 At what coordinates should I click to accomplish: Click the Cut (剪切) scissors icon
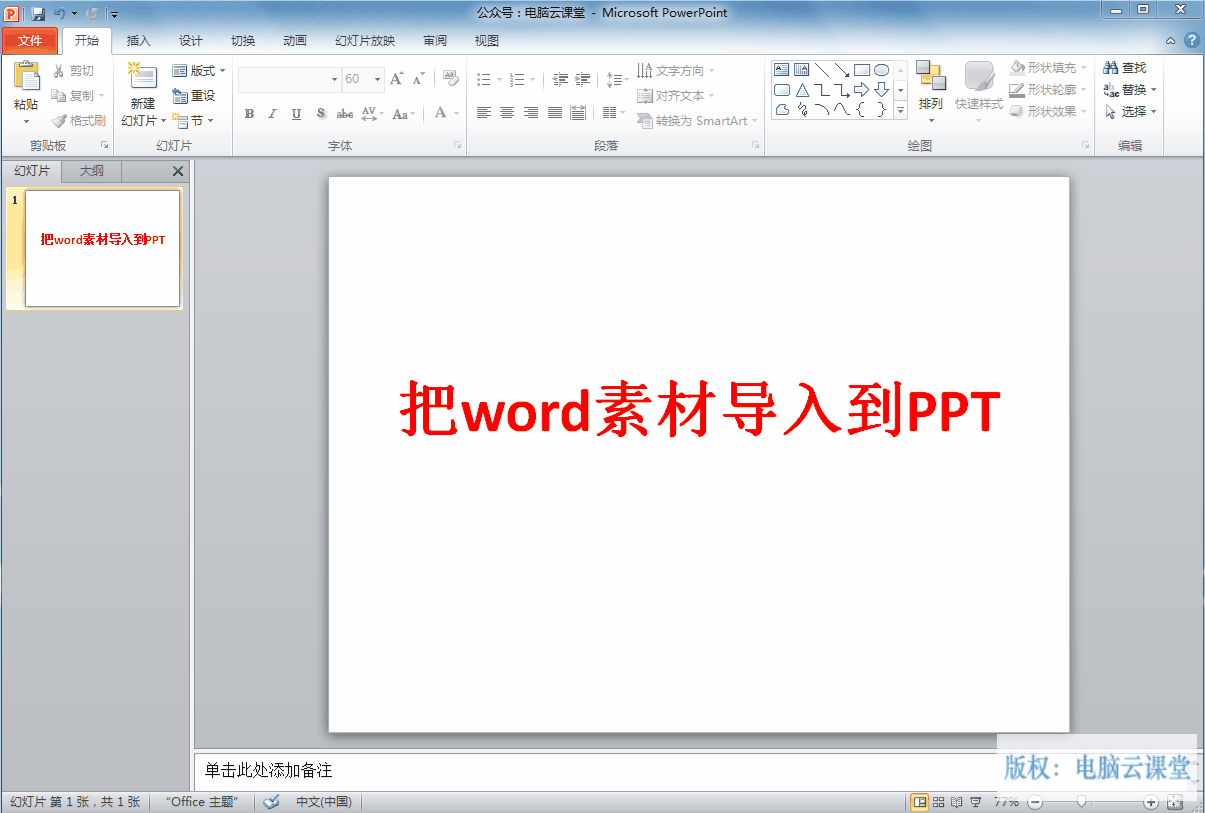pos(59,71)
